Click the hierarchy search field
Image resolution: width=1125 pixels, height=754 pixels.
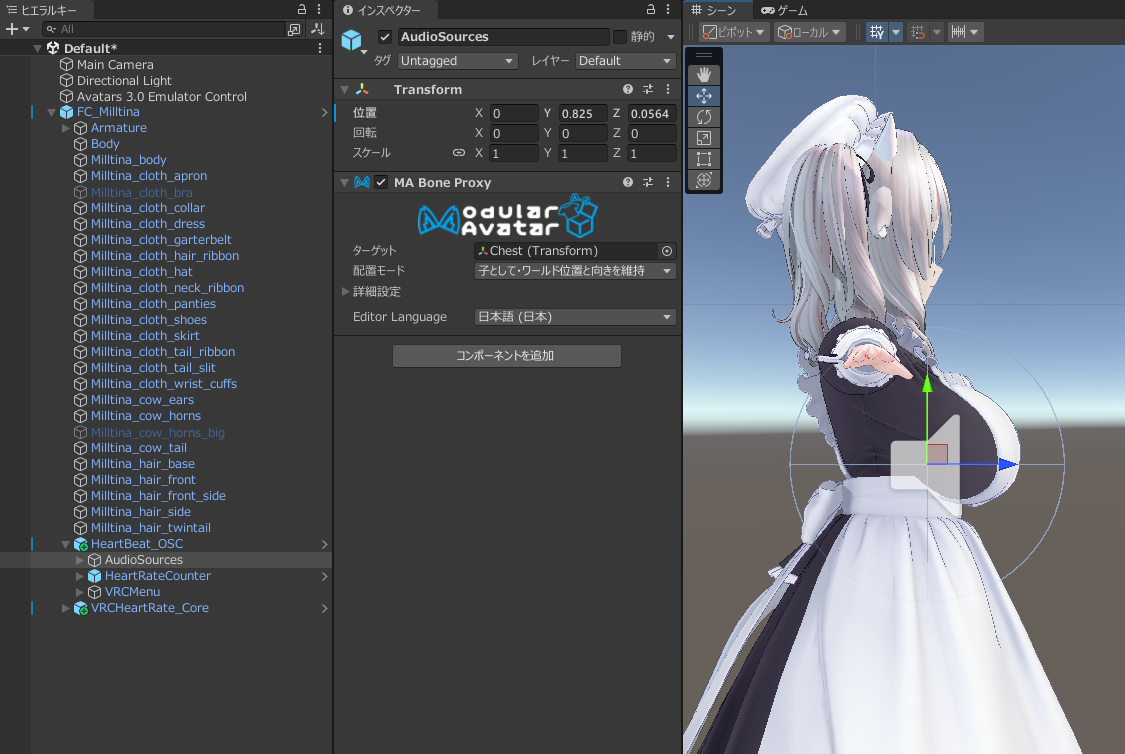(164, 29)
